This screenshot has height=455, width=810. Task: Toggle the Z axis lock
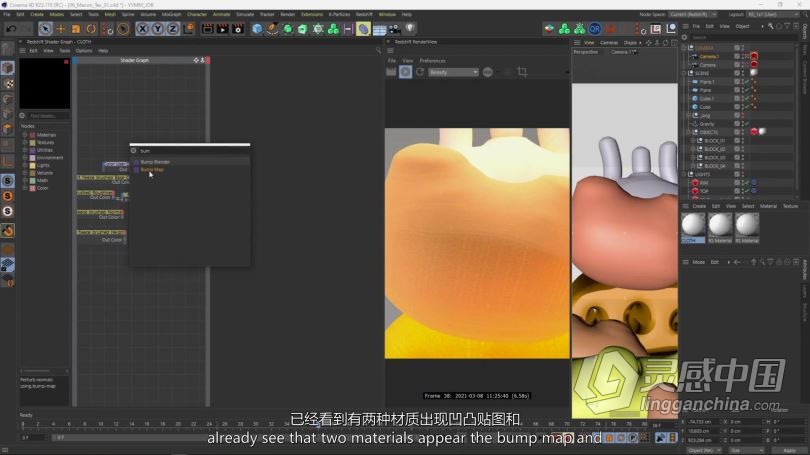click(x=173, y=29)
